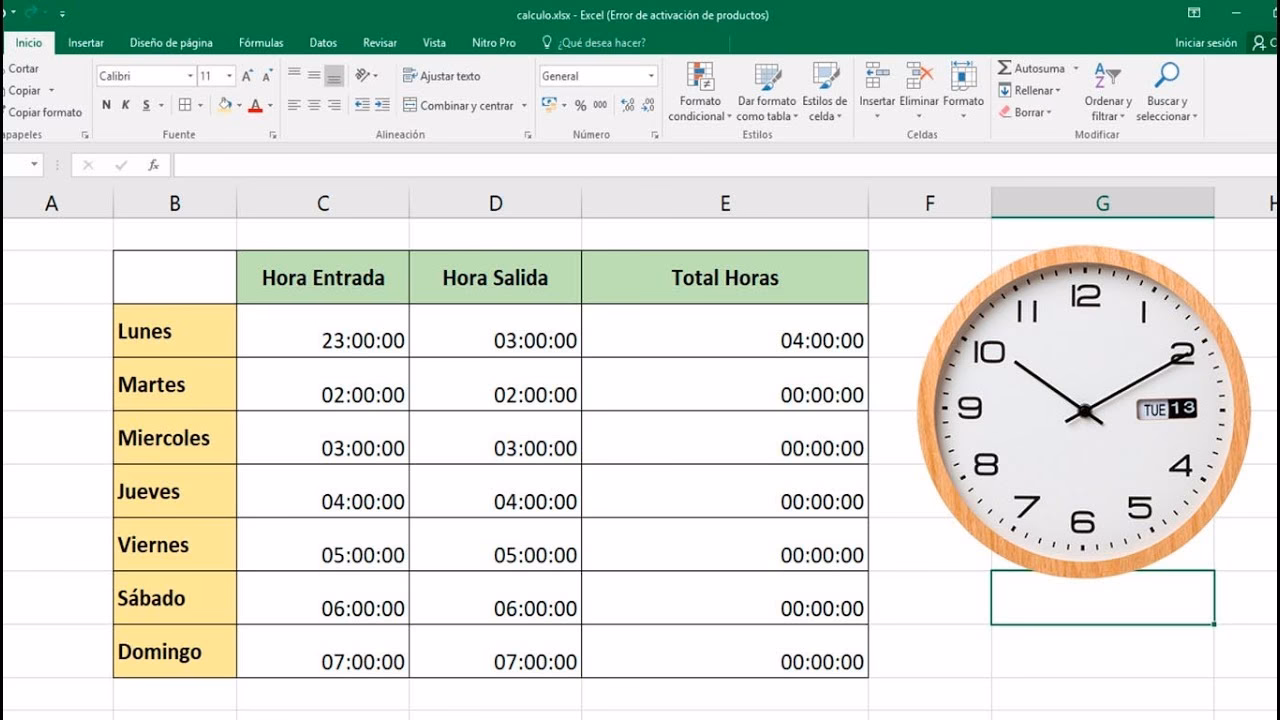Toggle bold formatting with the N icon
The height and width of the screenshot is (720, 1280).
tap(108, 103)
